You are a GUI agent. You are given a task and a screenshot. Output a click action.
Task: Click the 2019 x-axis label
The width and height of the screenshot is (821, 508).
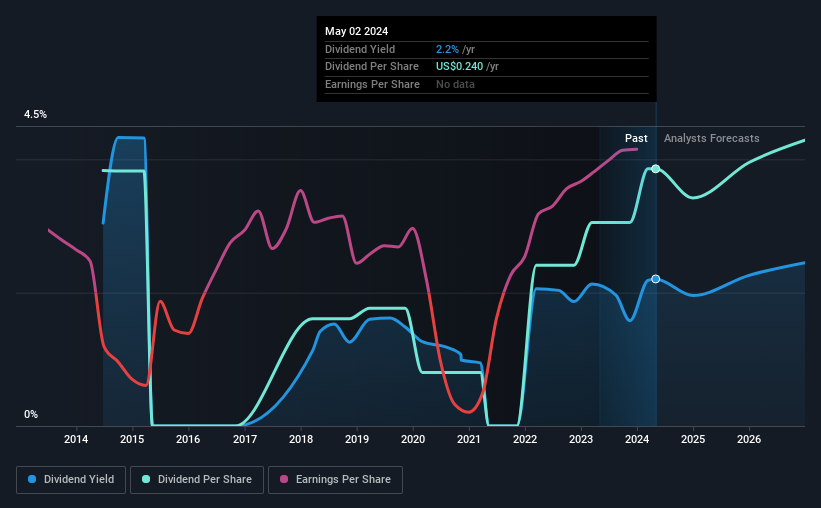[357, 439]
